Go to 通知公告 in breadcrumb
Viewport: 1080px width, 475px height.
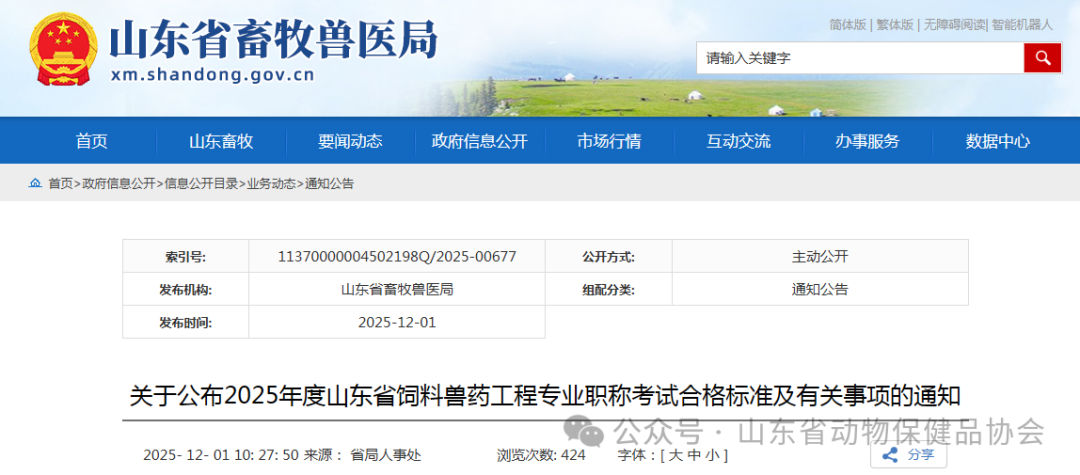tap(329, 184)
